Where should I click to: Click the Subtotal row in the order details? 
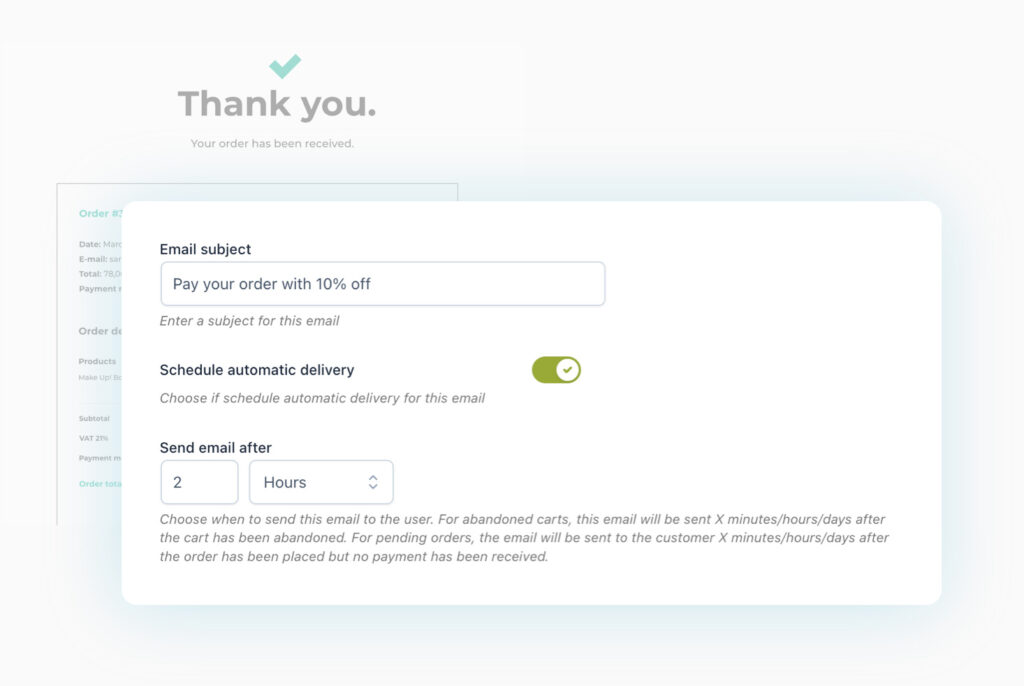93,418
